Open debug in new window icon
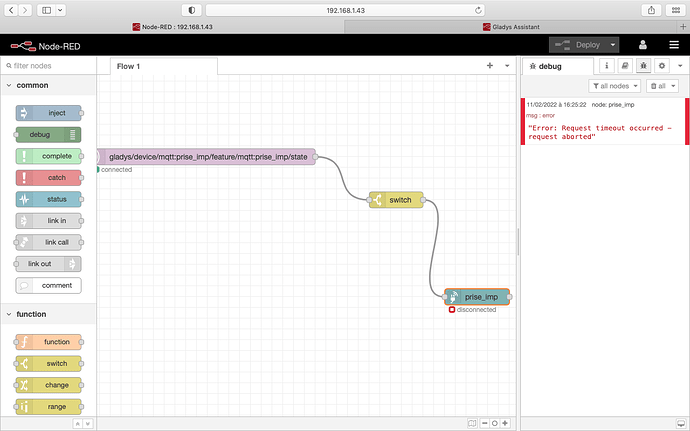The image size is (690, 431). coord(681,423)
